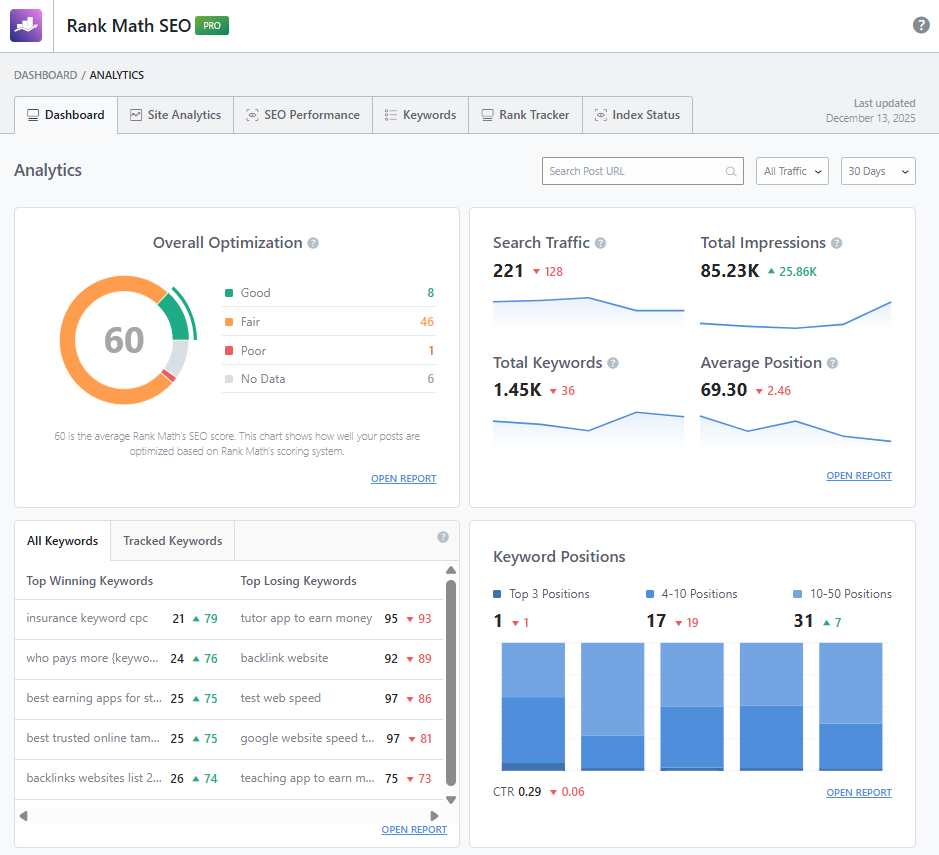
Task: Select the All Keywords tab
Action: point(62,541)
